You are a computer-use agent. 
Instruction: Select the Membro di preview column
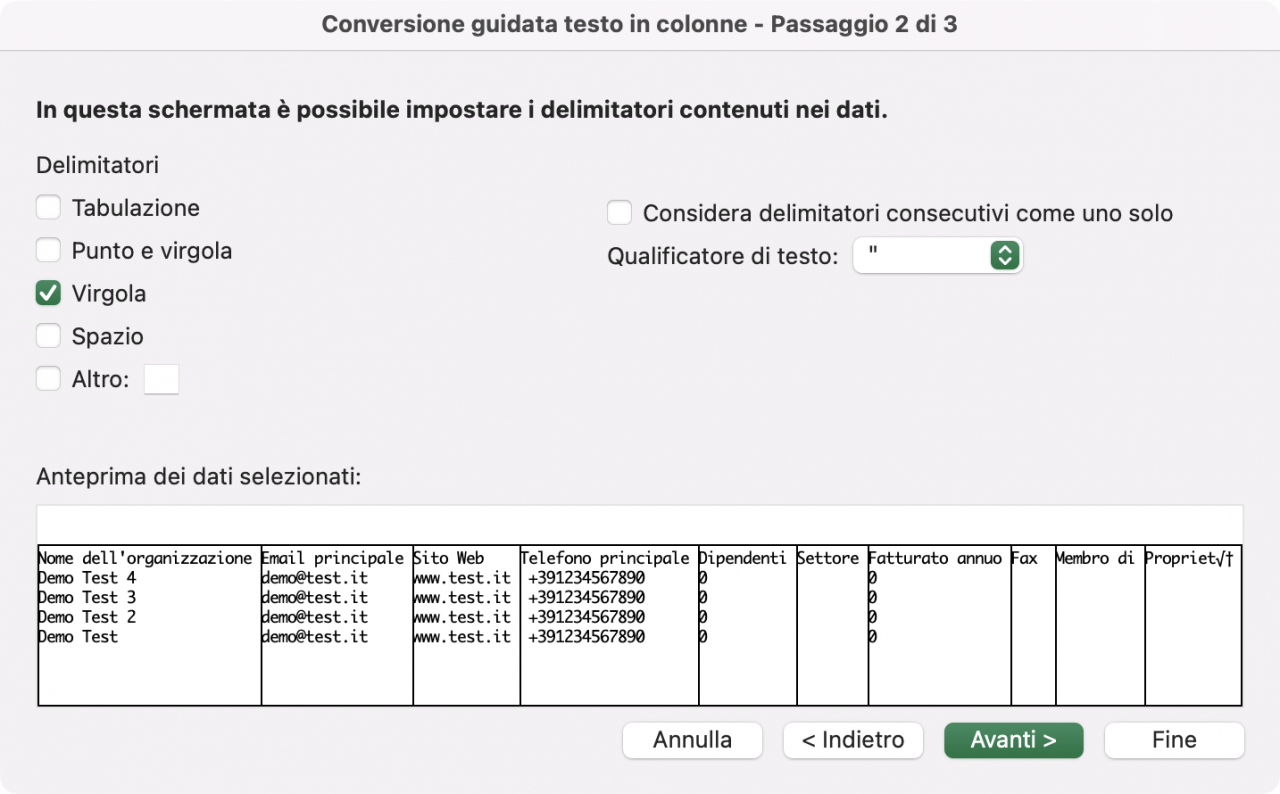(x=1100, y=626)
